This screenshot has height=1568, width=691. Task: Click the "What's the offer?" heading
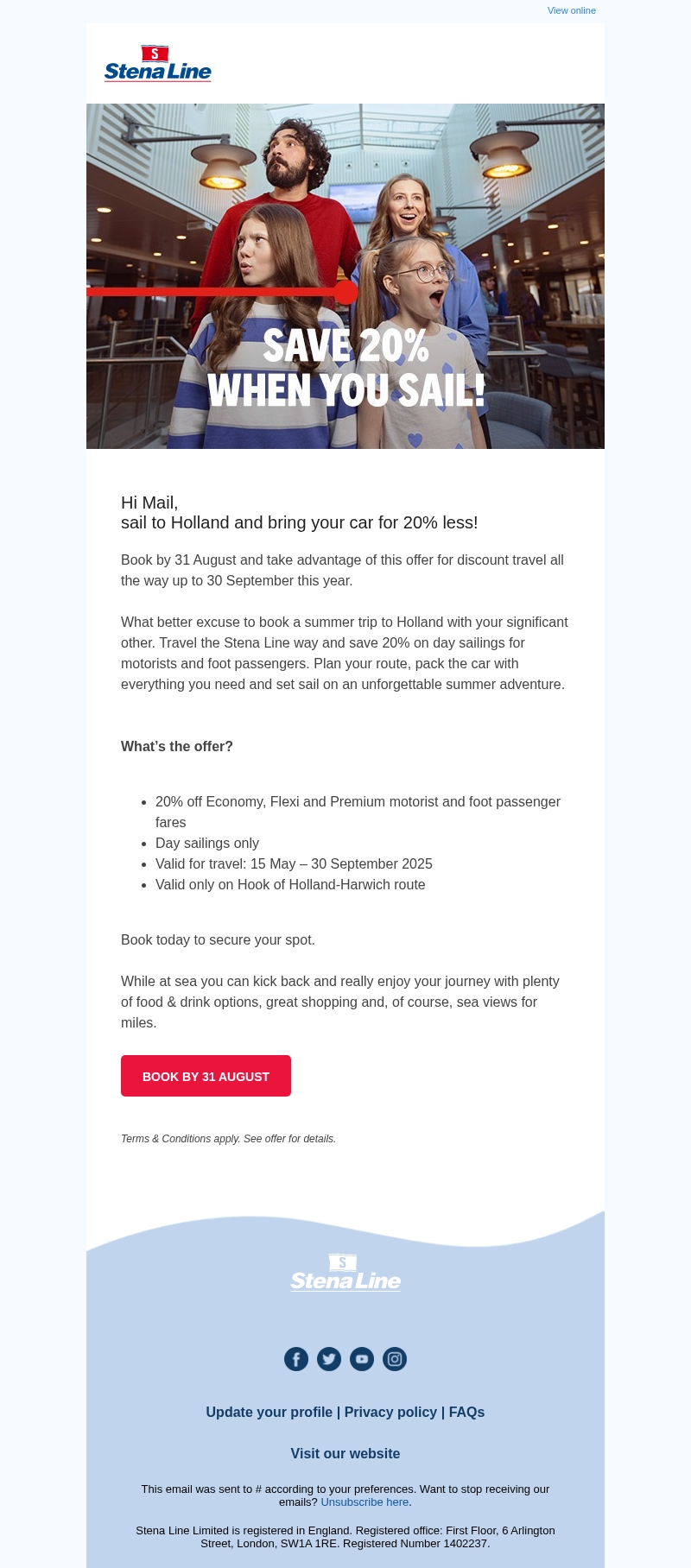click(x=177, y=747)
